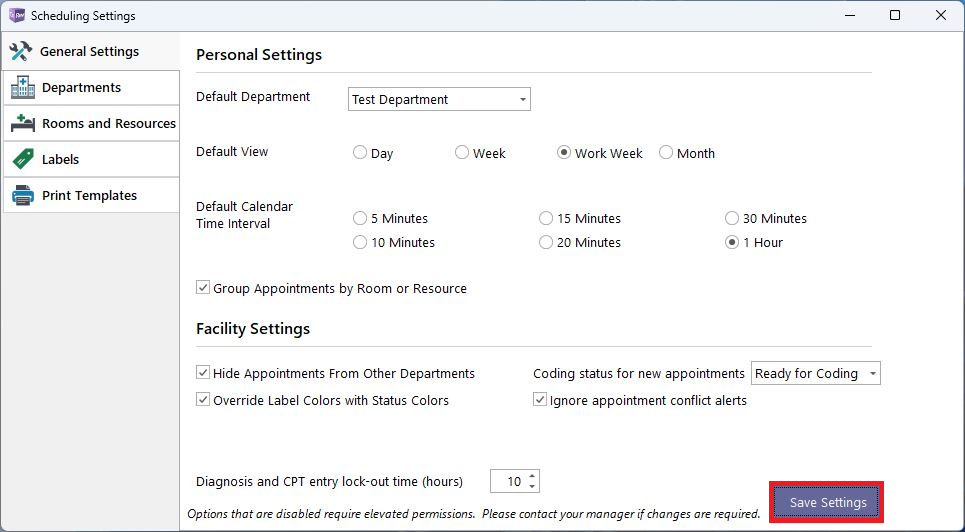
Task: Click the Rooms and Resources bed icon
Action: (23, 123)
